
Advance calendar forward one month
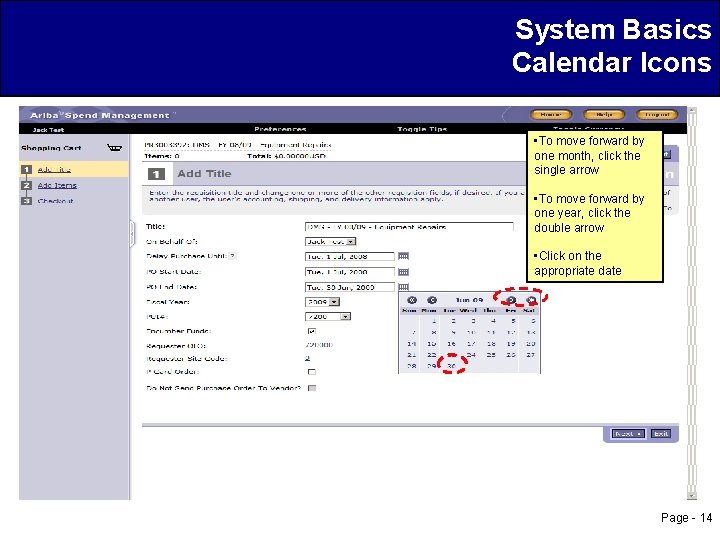(511, 300)
